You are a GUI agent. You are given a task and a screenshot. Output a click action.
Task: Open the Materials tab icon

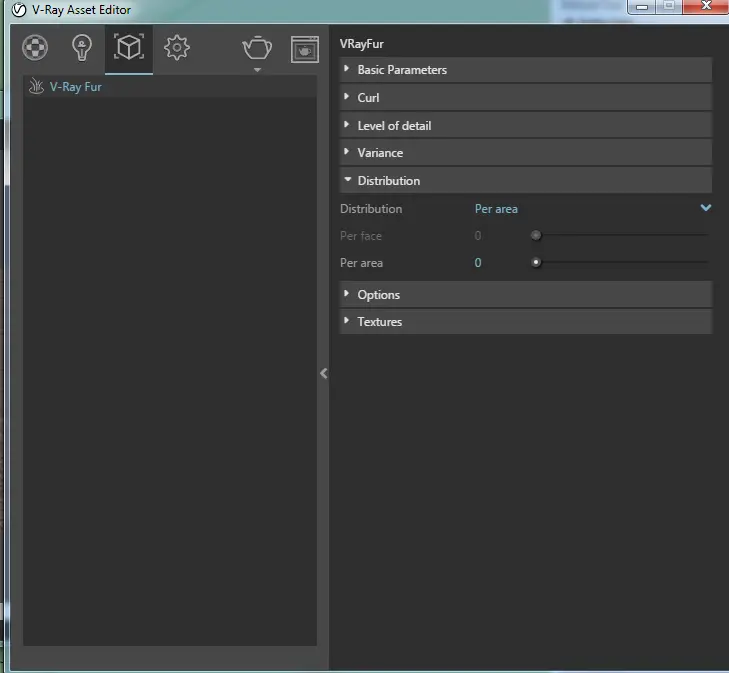tap(35, 47)
